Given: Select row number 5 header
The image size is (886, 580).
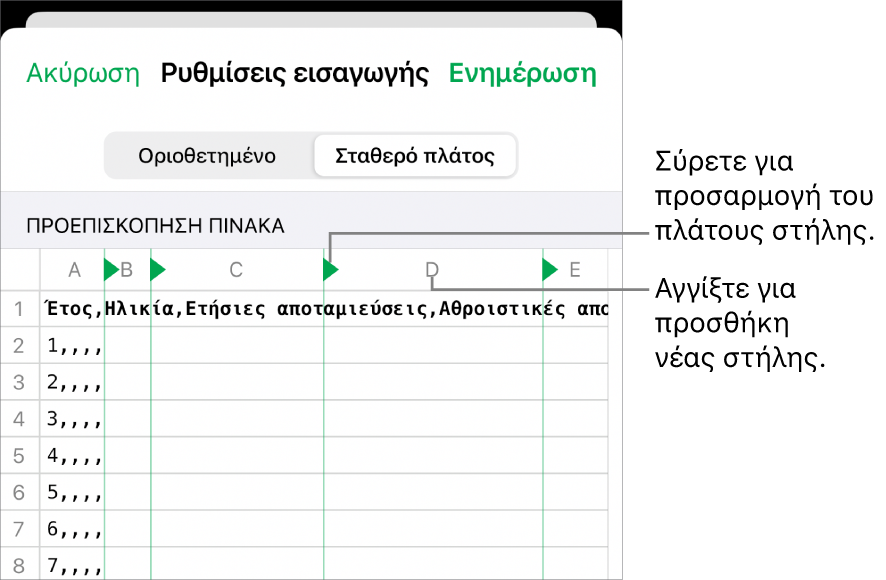Looking at the screenshot, I should [x=19, y=456].
